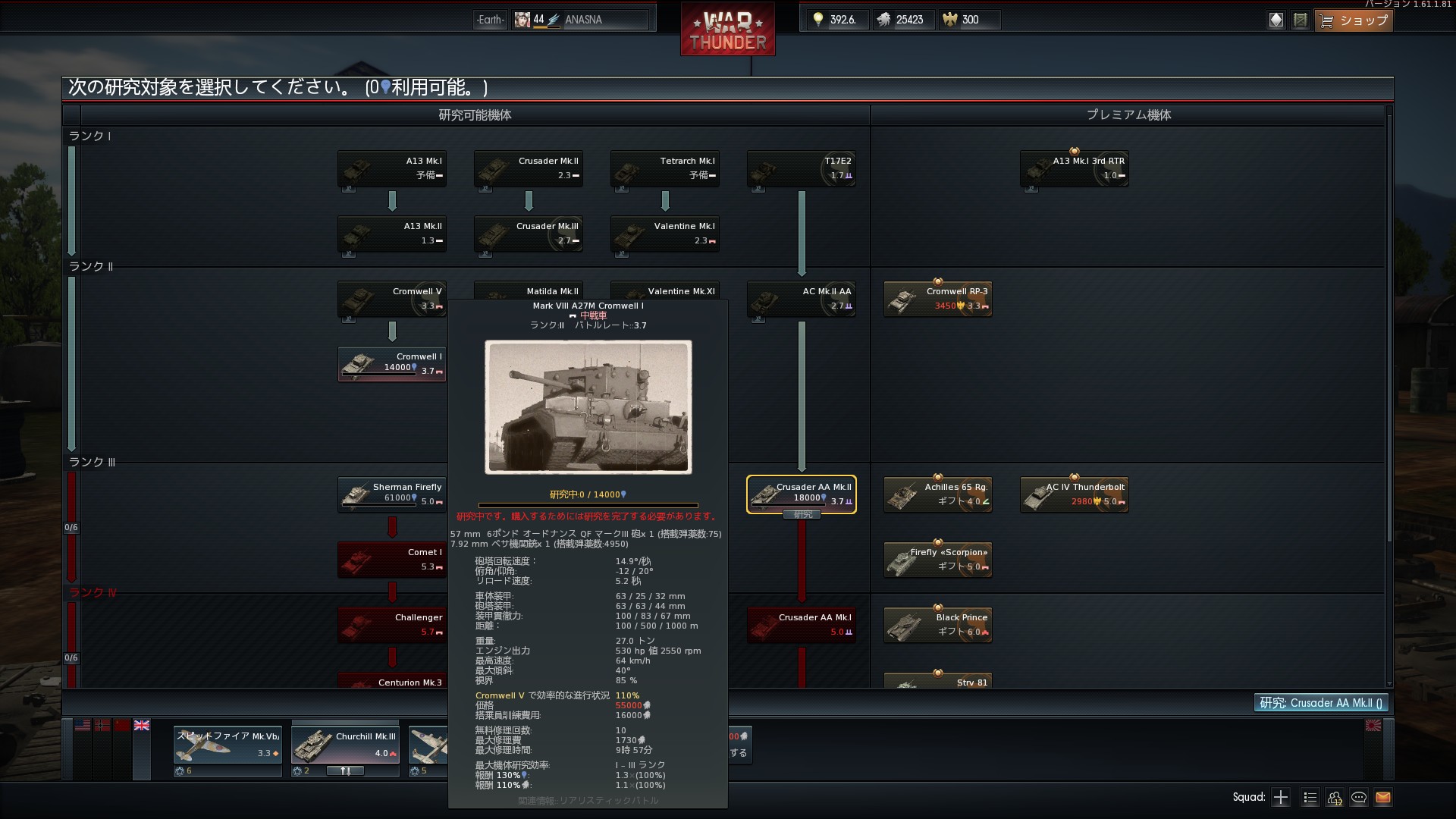
Task: Click the Sherman Firefly vehicle card
Action: (x=392, y=494)
